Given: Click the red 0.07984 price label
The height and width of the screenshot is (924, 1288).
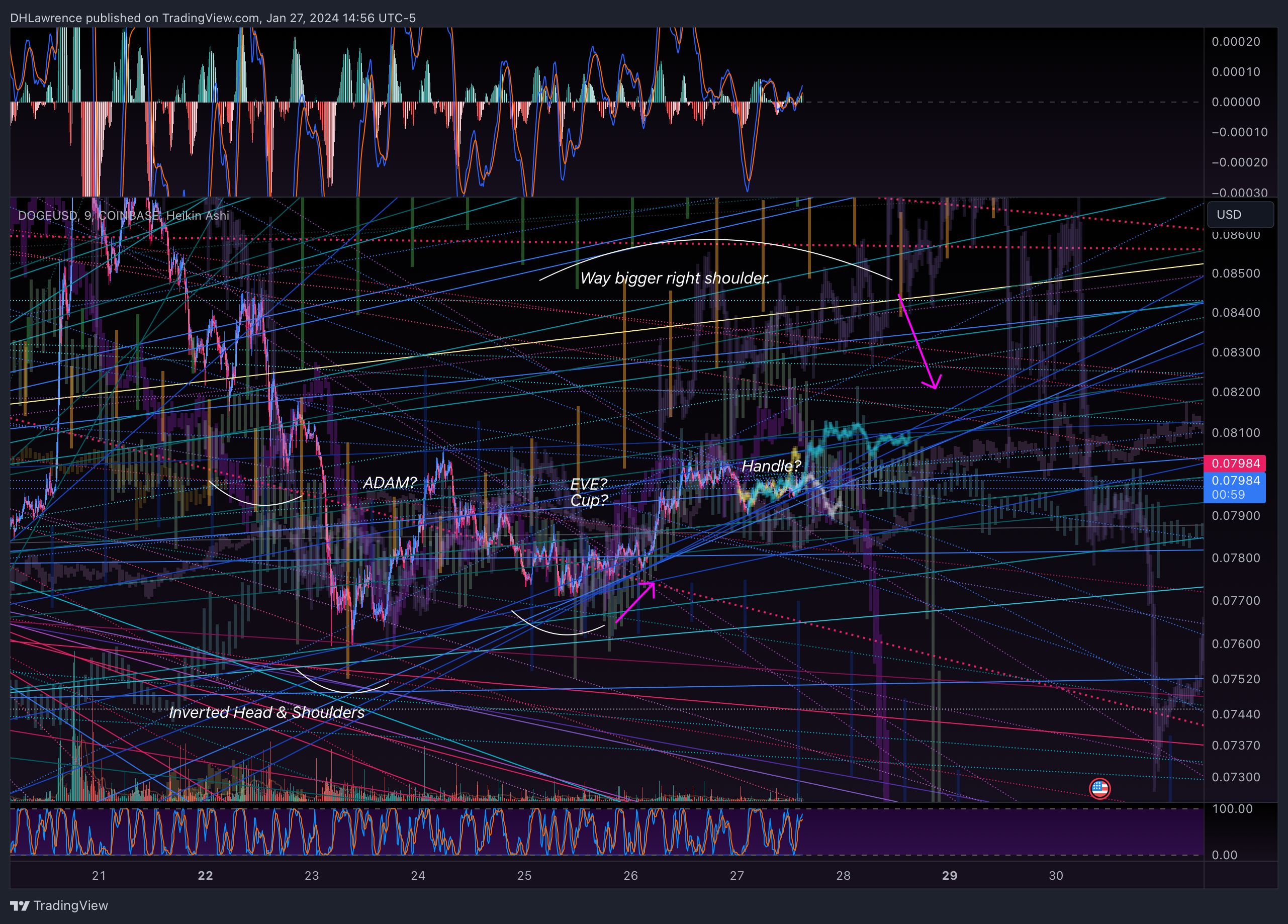Looking at the screenshot, I should [1235, 464].
